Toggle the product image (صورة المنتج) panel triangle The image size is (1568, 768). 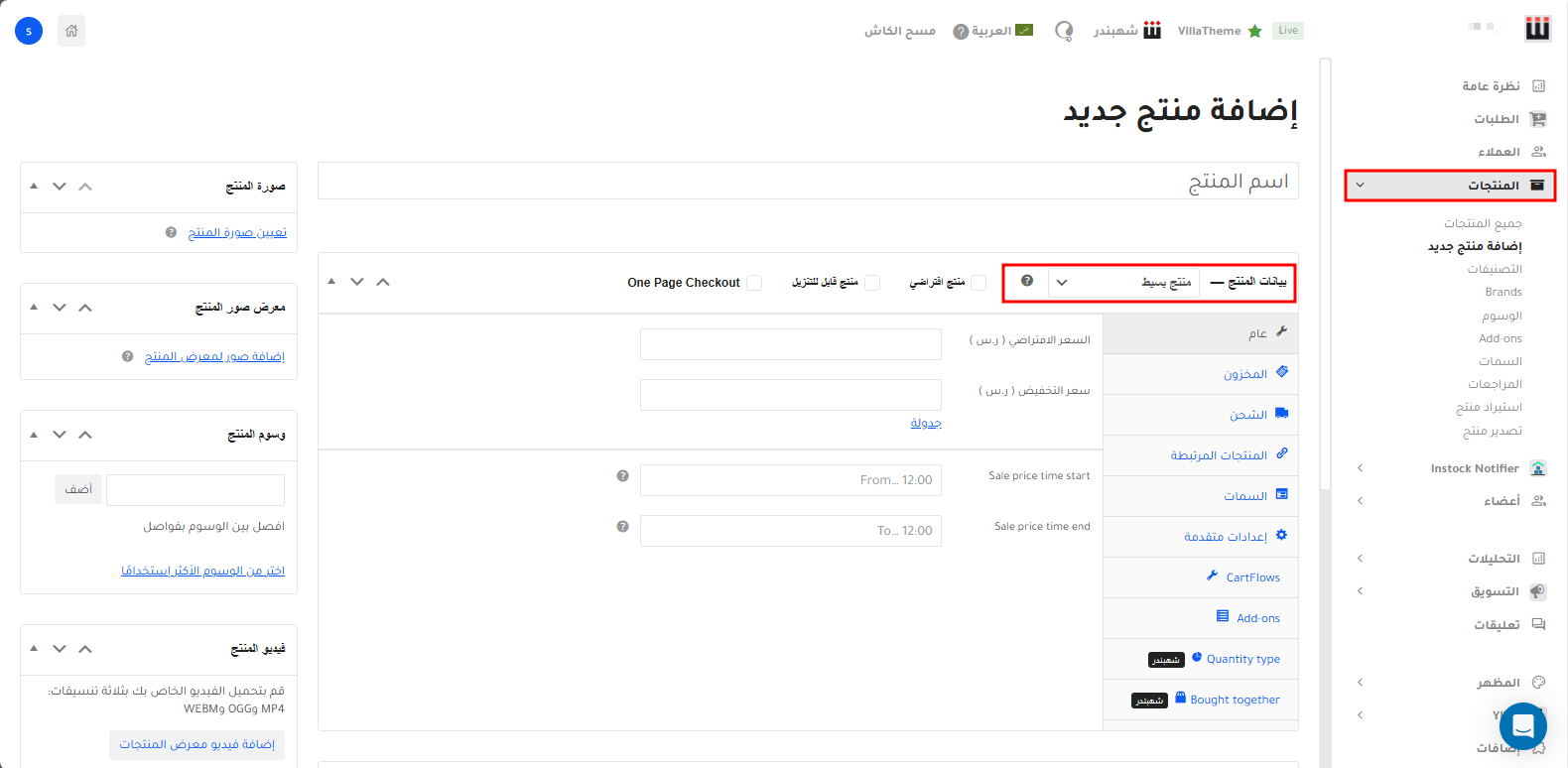click(34, 187)
